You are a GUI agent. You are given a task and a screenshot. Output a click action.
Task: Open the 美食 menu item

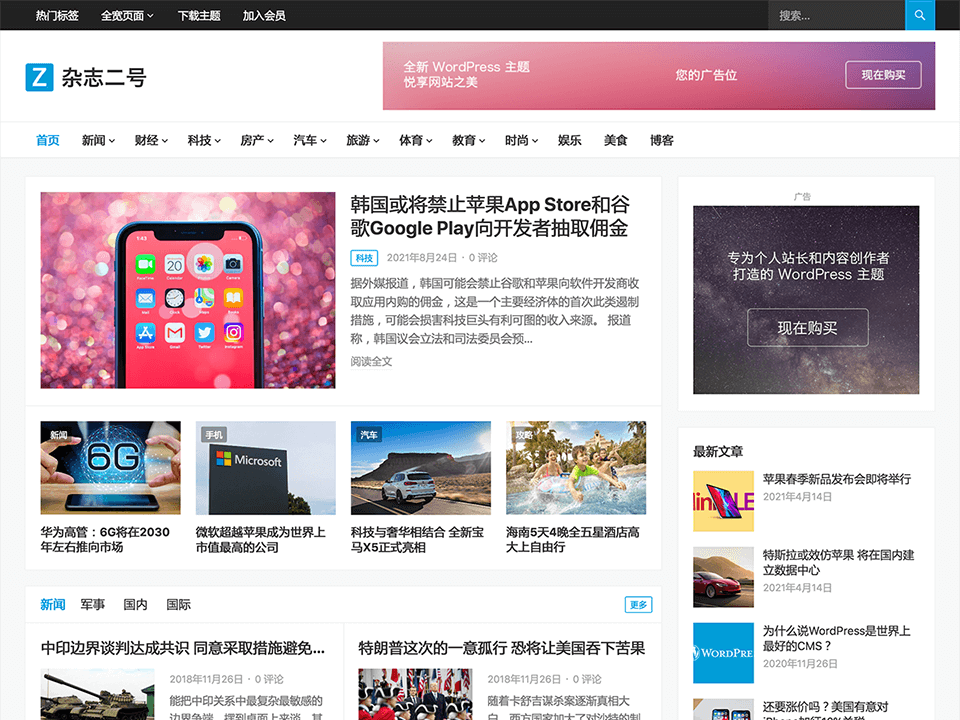(615, 141)
